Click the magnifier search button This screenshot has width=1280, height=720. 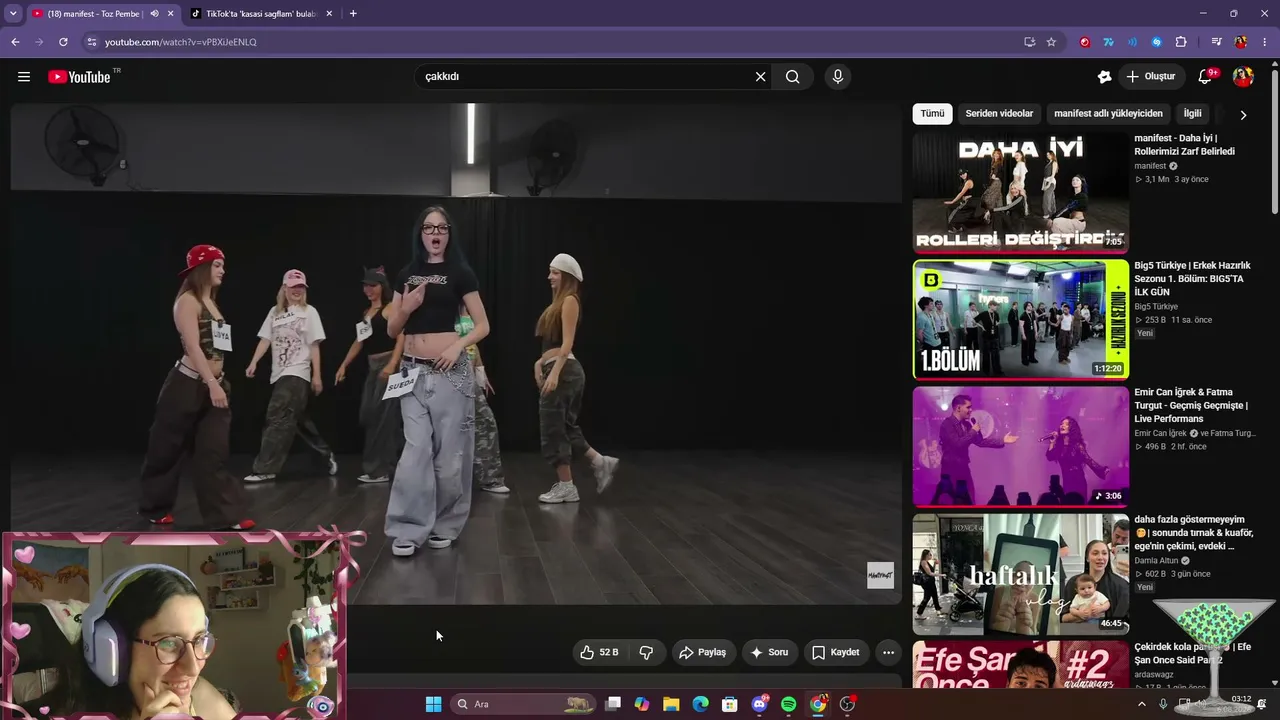pyautogui.click(x=793, y=77)
